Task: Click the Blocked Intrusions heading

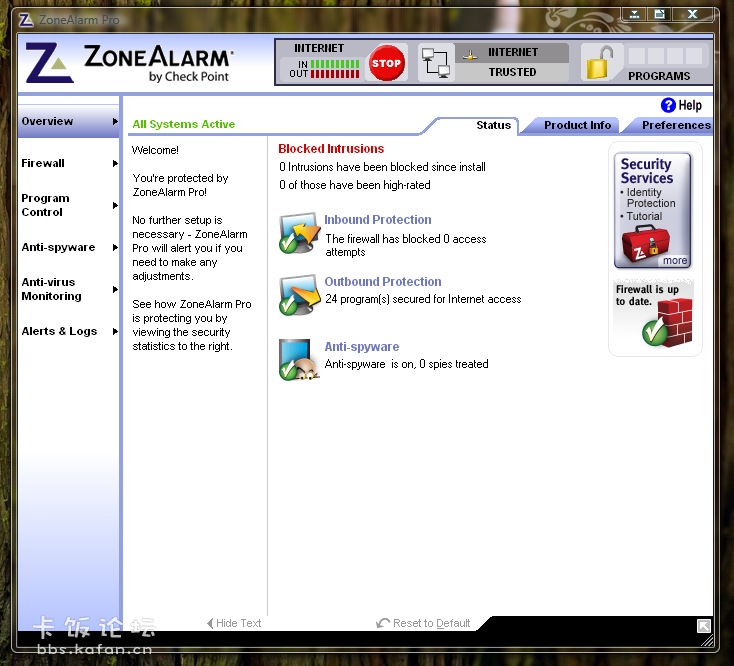Action: click(331, 149)
